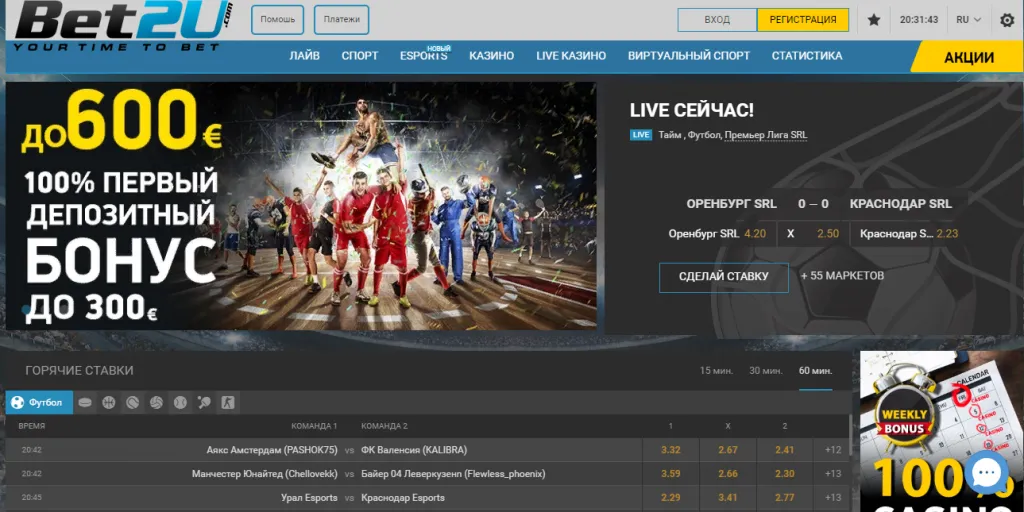
Task: Select the table tennis sport icon
Action: (x=204, y=403)
